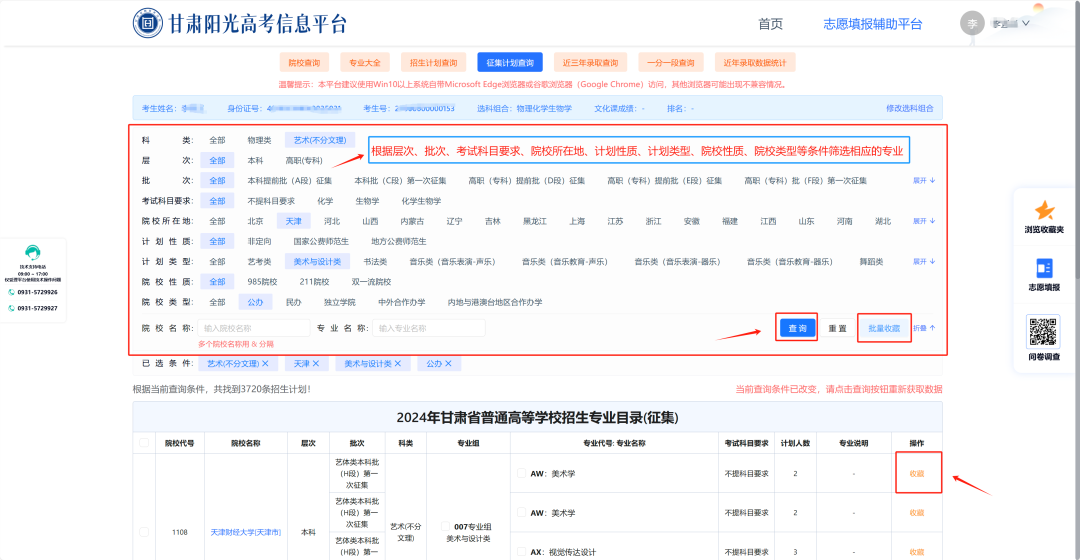Open the 近三年录取查询 tab
The image size is (1080, 560).
pyautogui.click(x=590, y=63)
